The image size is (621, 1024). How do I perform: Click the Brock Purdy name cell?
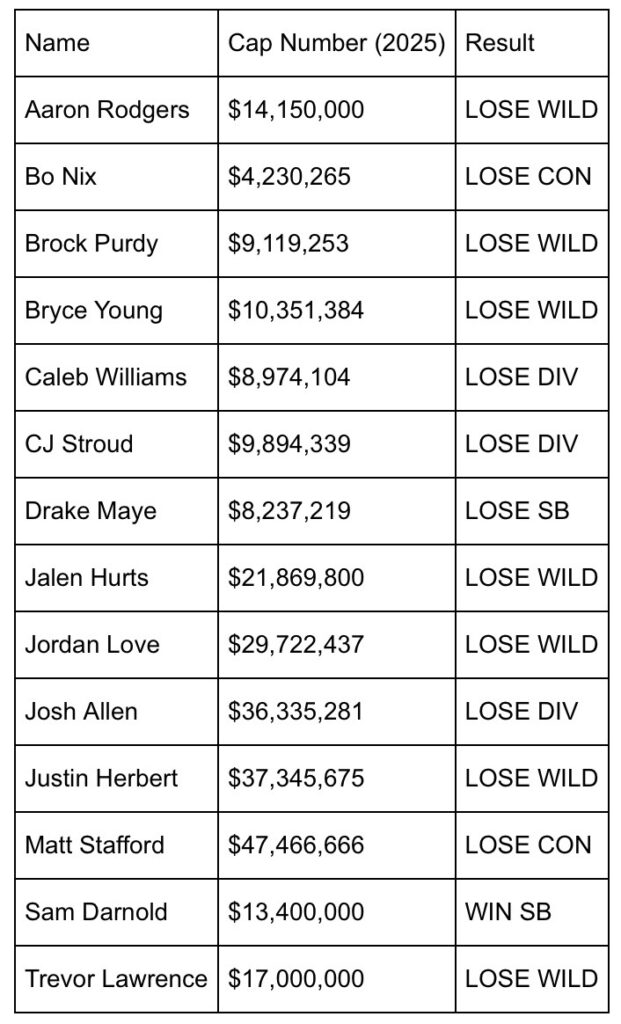[92, 244]
